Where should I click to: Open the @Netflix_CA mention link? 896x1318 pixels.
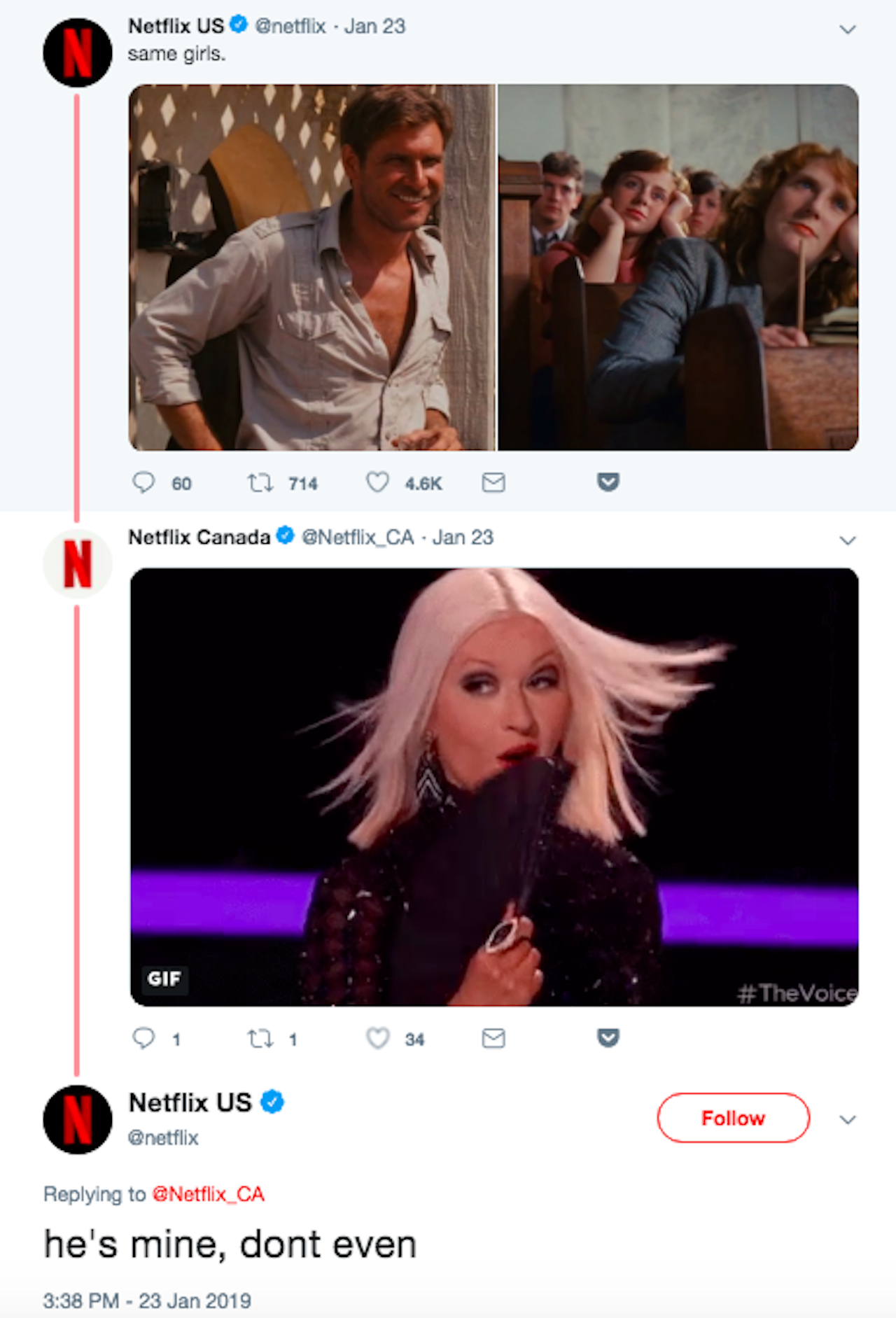(x=208, y=1193)
